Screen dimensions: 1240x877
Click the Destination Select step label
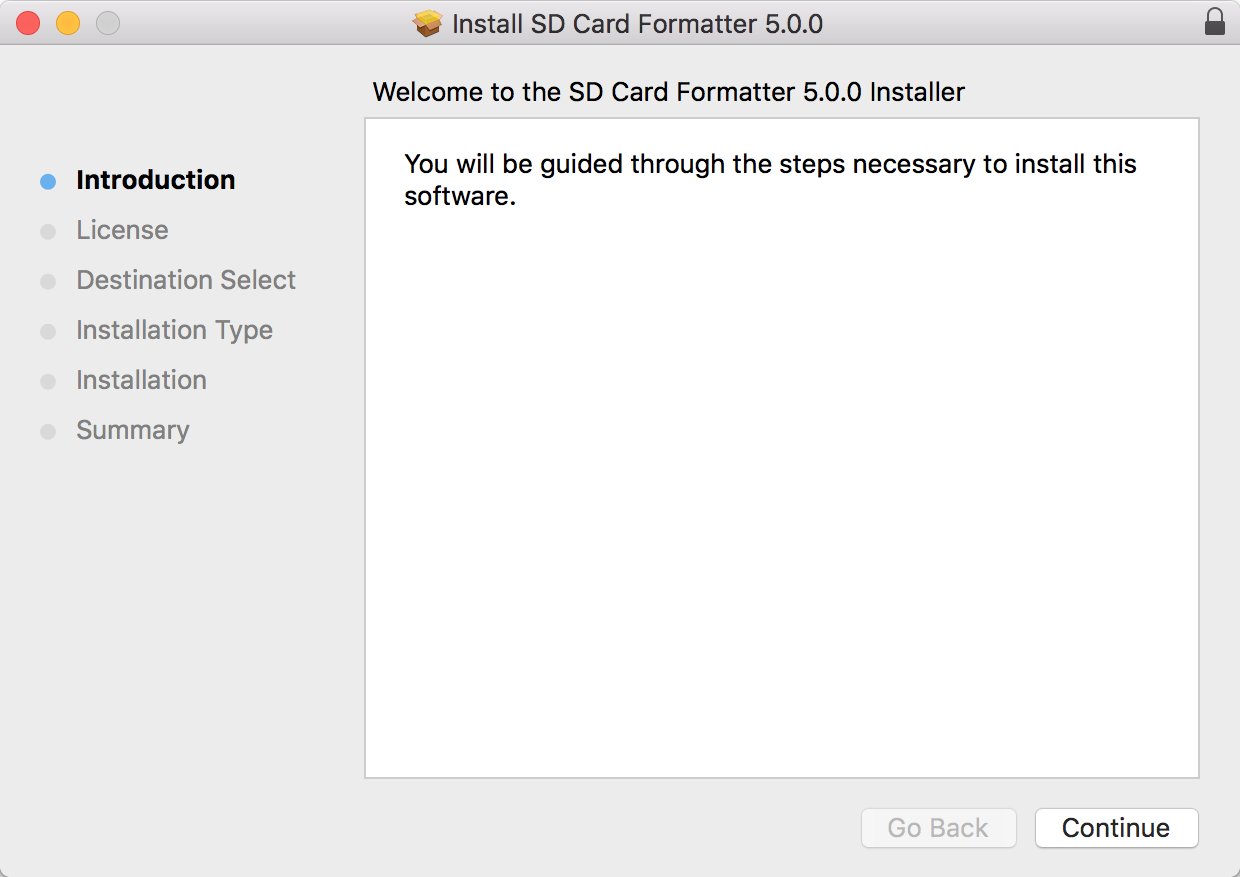(186, 280)
